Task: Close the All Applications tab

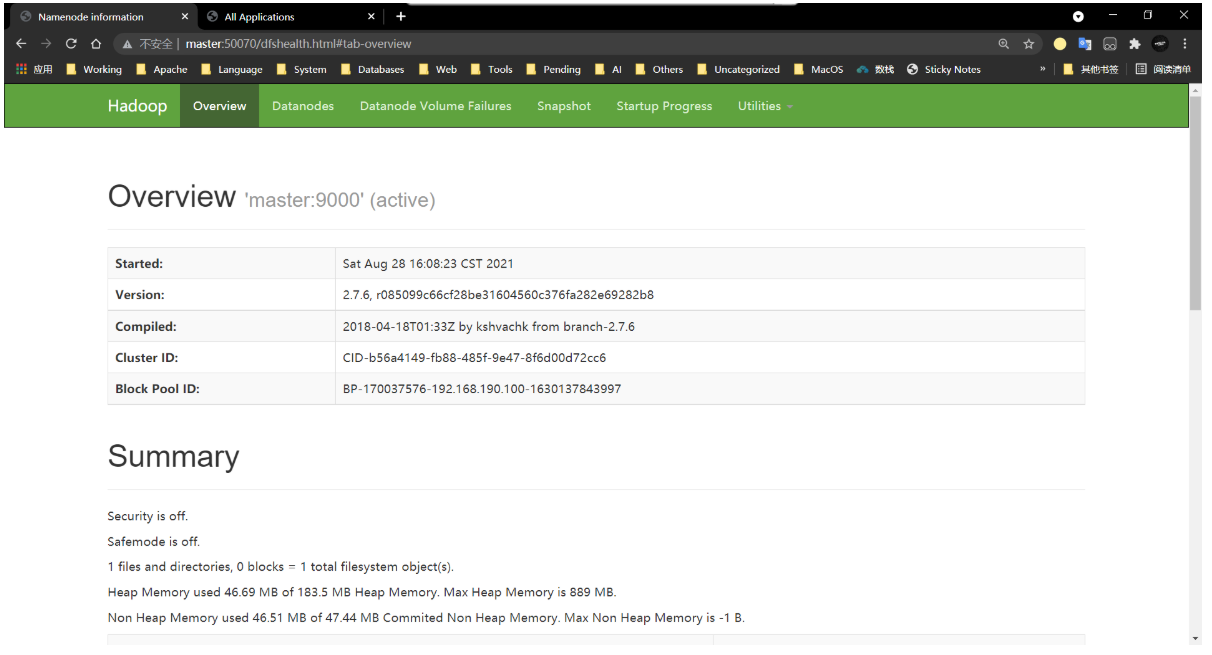Action: 371,17
